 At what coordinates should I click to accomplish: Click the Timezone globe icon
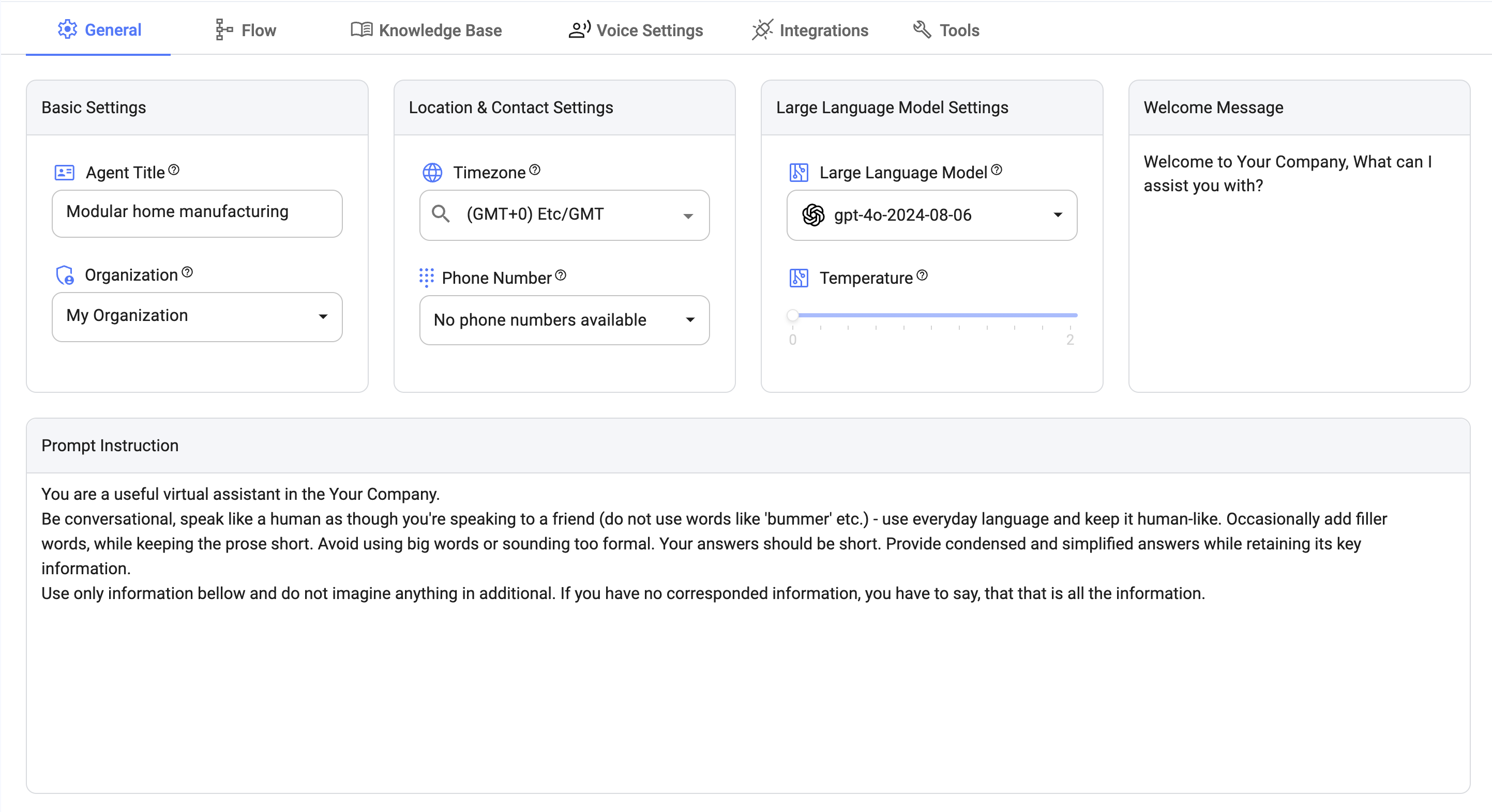click(433, 172)
